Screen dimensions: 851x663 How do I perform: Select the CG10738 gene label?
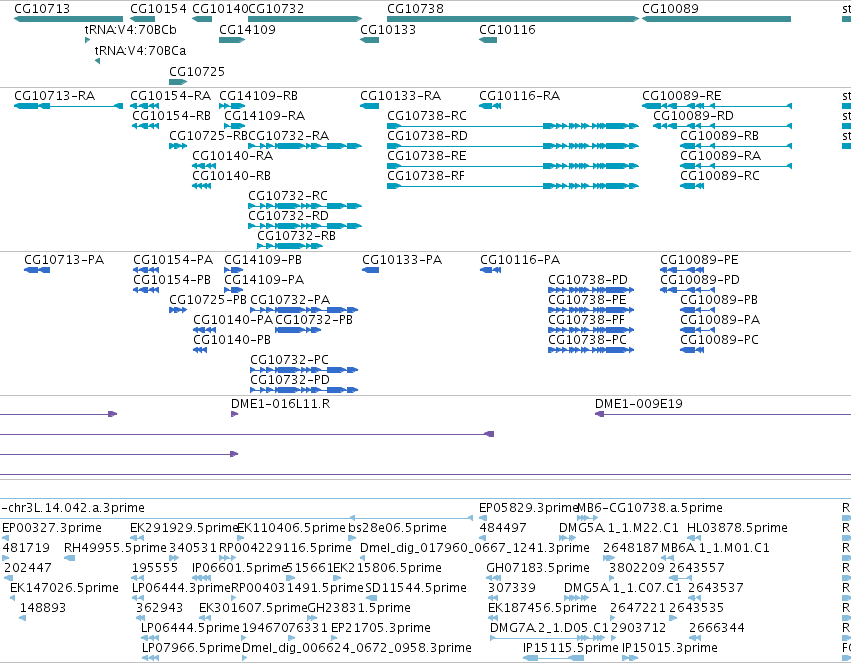(415, 9)
